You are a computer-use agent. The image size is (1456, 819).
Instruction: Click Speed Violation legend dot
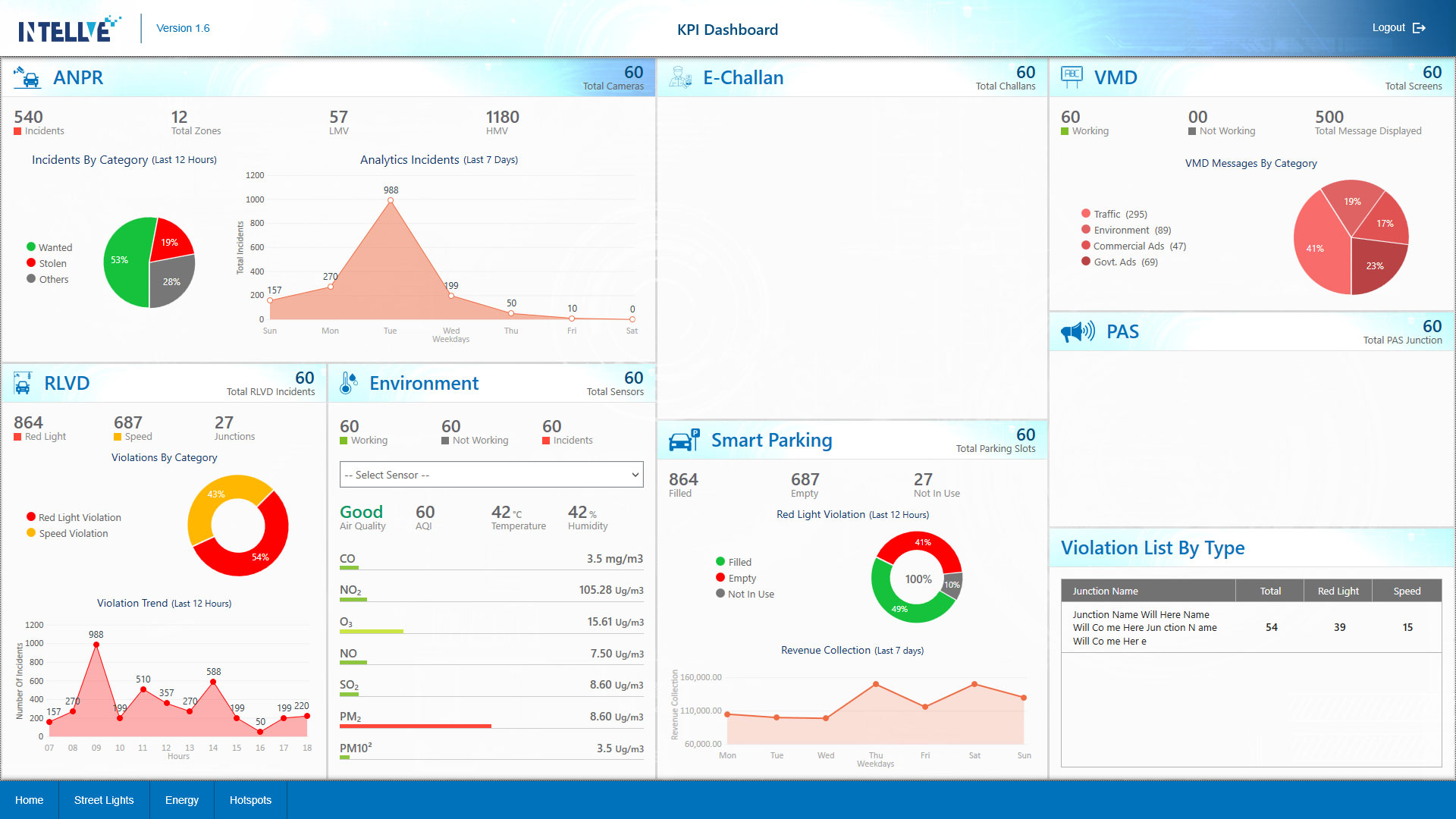tap(31, 532)
